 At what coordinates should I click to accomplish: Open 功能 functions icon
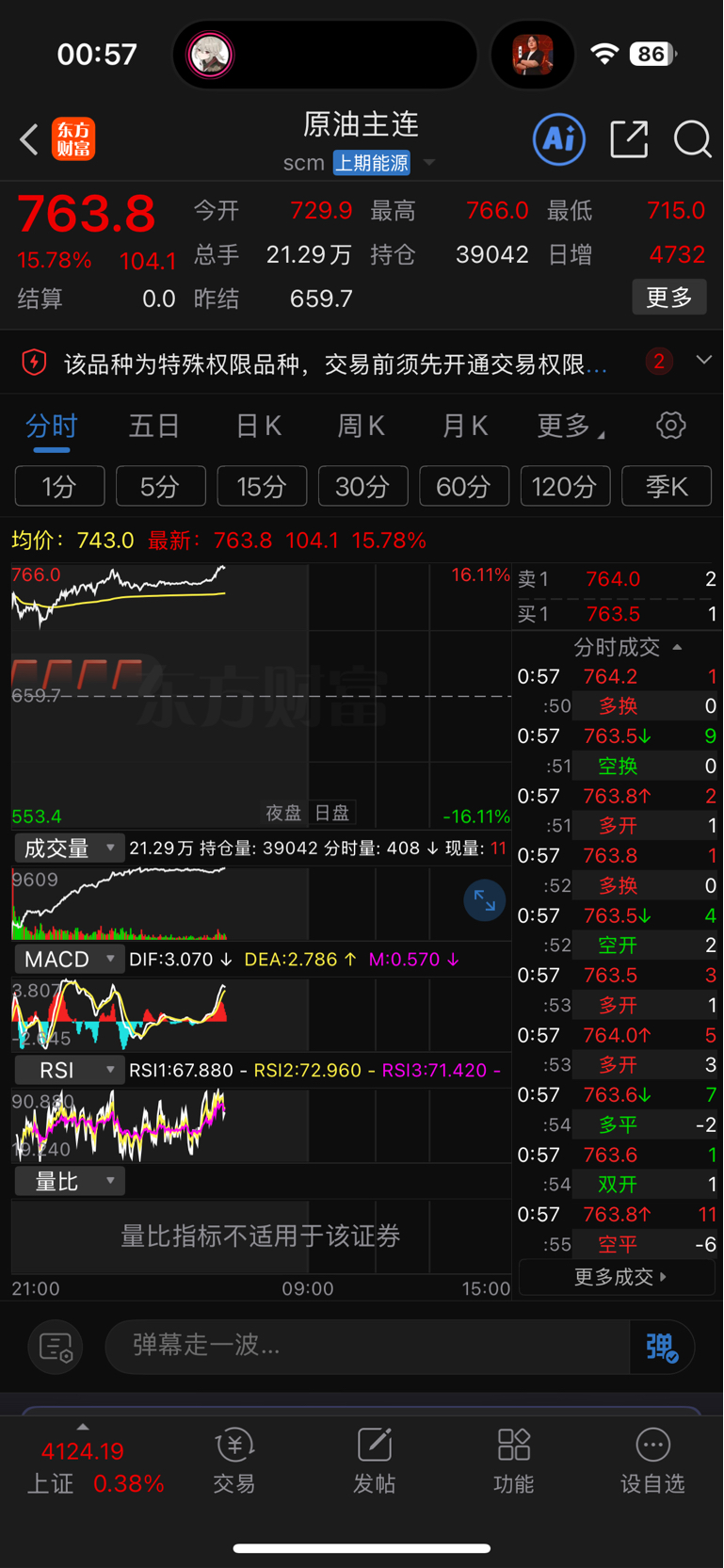pyautogui.click(x=514, y=1461)
